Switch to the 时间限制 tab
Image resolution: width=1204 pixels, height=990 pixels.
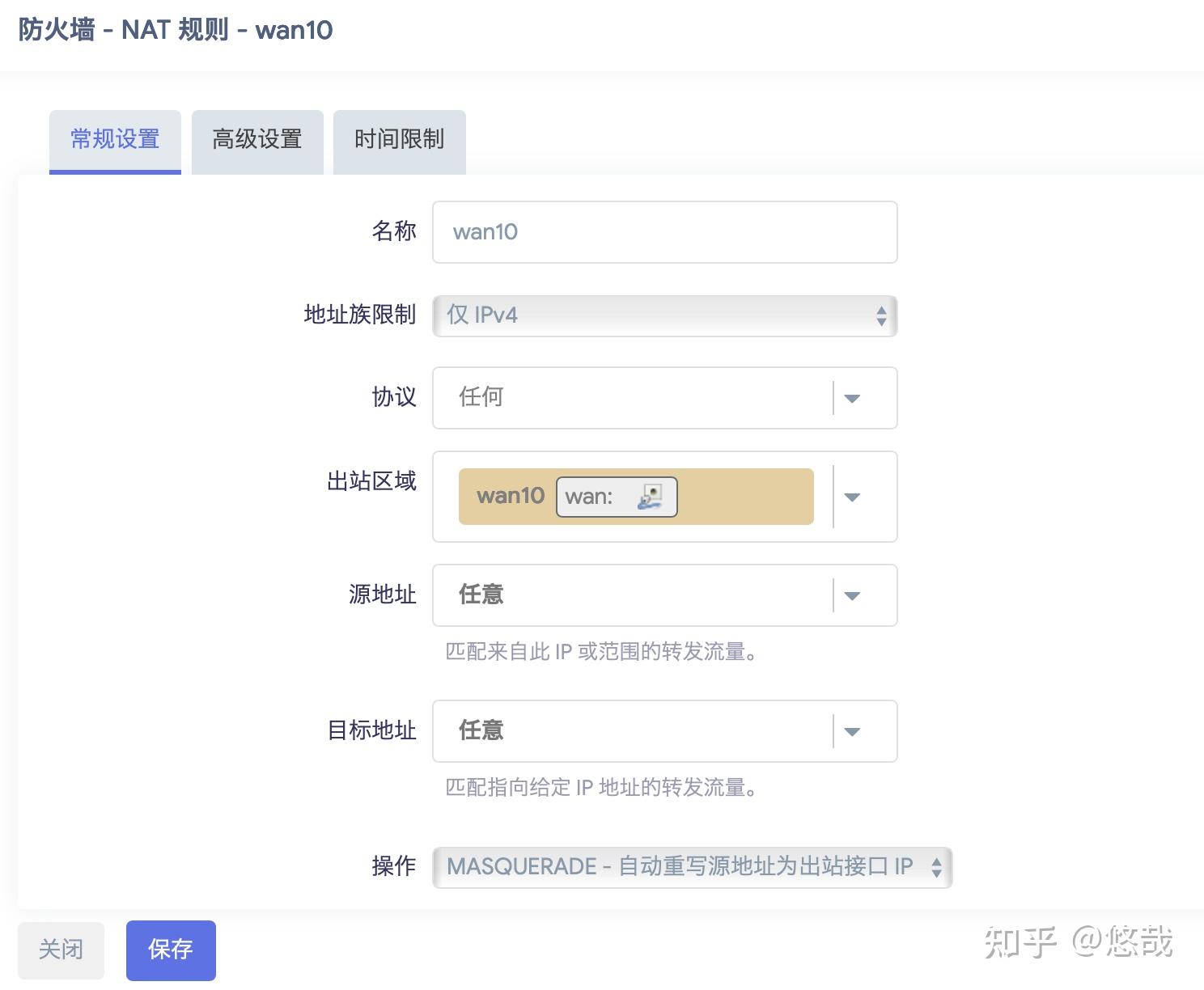click(x=398, y=139)
